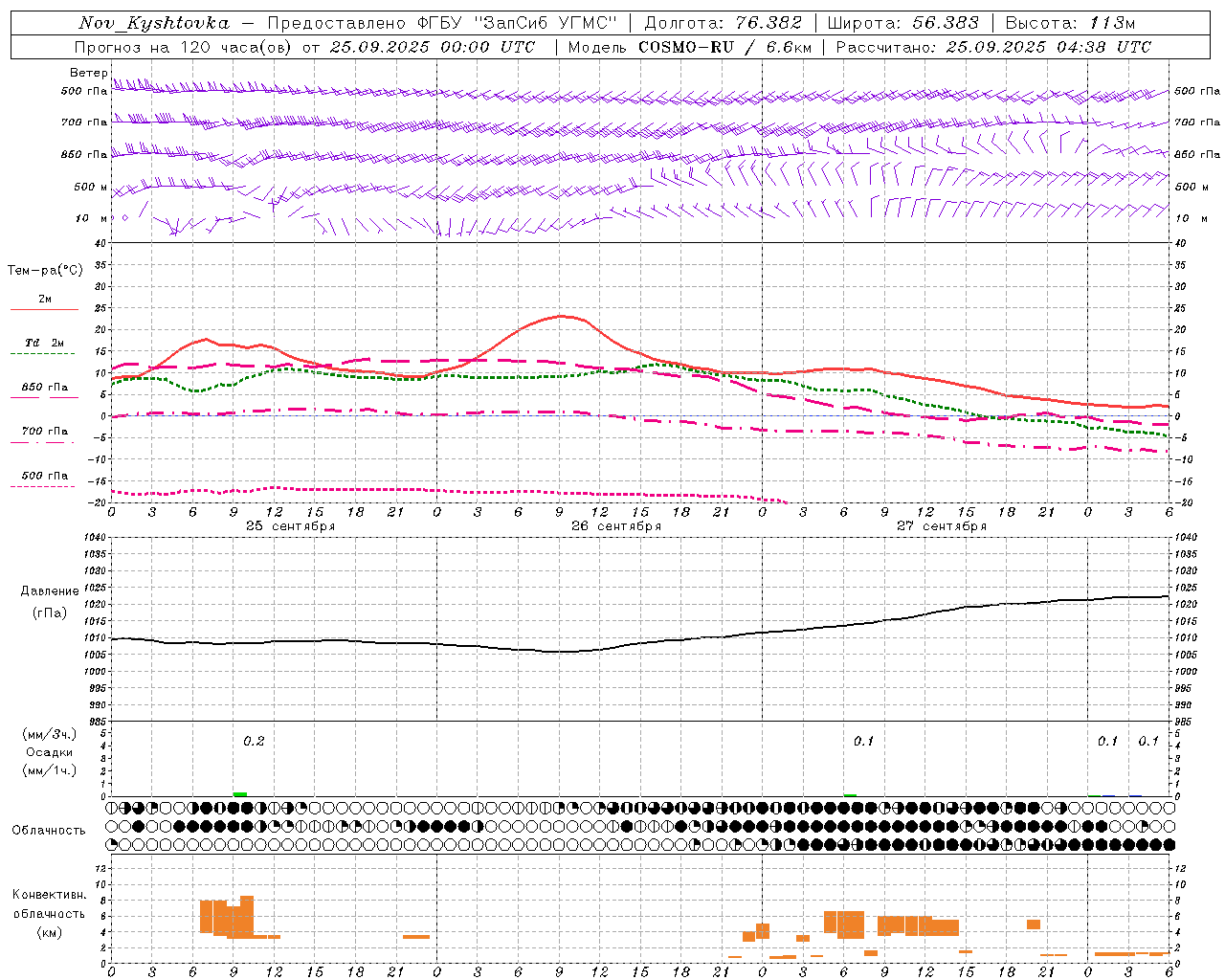This screenshot has height=980, width=1225.
Task: Click the peak of the red 2м temperature curve
Action: (x=561, y=316)
